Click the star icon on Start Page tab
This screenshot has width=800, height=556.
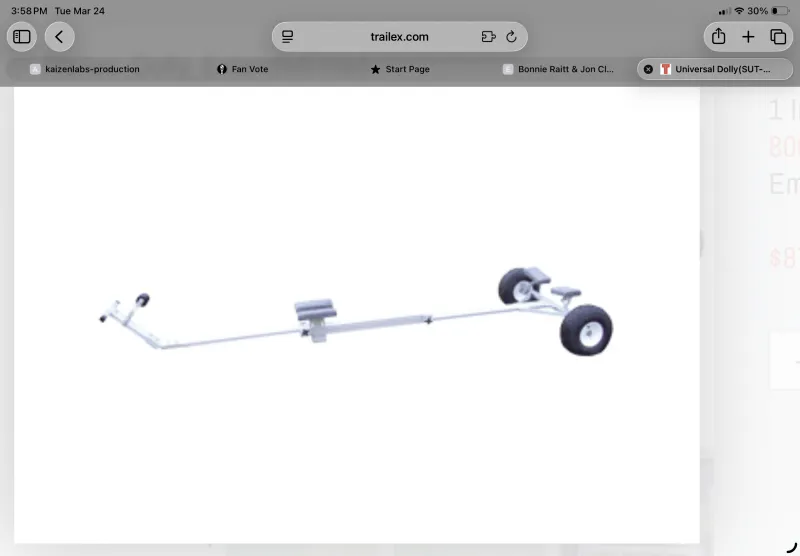(x=376, y=69)
